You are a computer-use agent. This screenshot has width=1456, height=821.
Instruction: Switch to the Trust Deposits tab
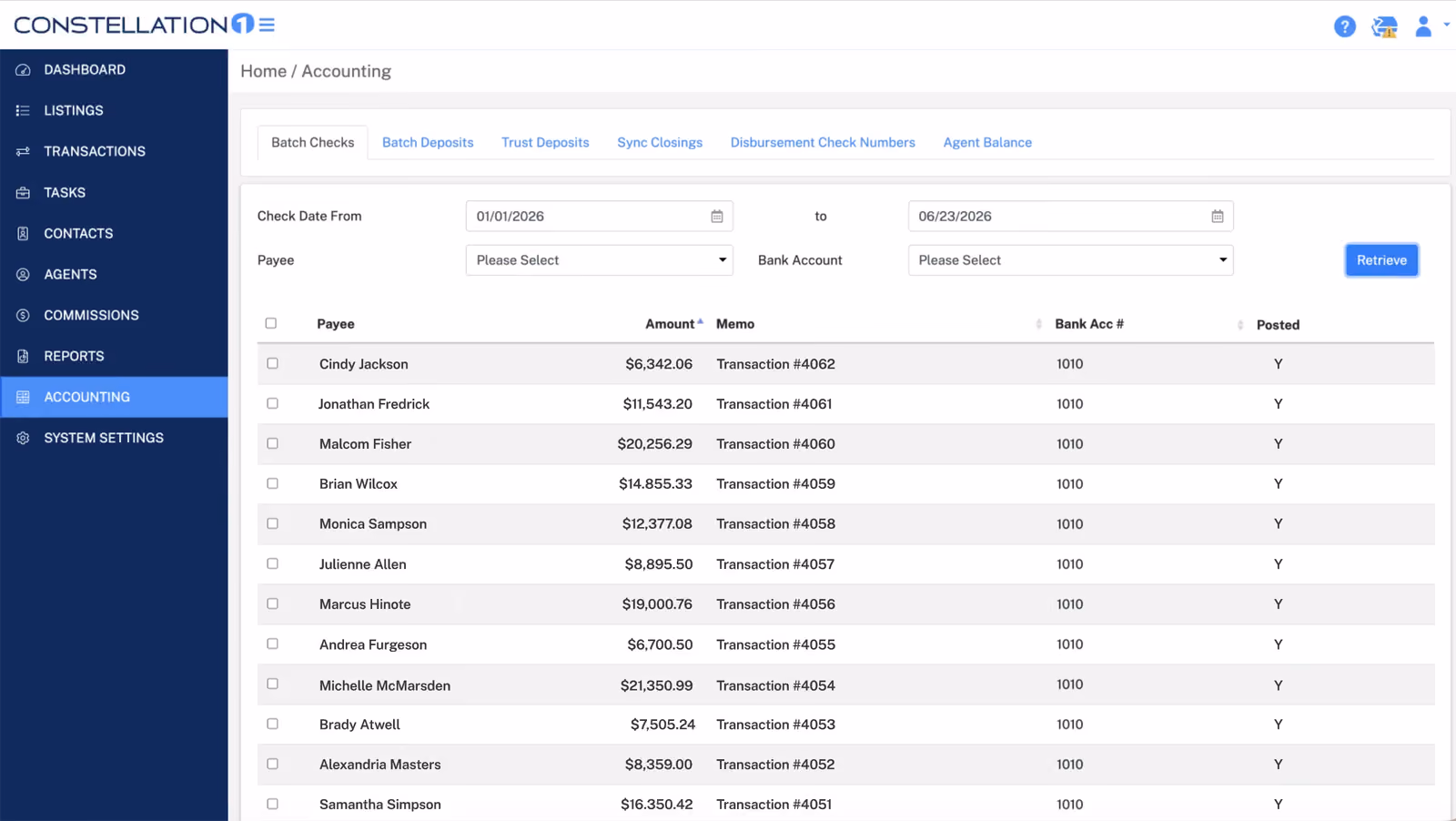[x=545, y=143]
